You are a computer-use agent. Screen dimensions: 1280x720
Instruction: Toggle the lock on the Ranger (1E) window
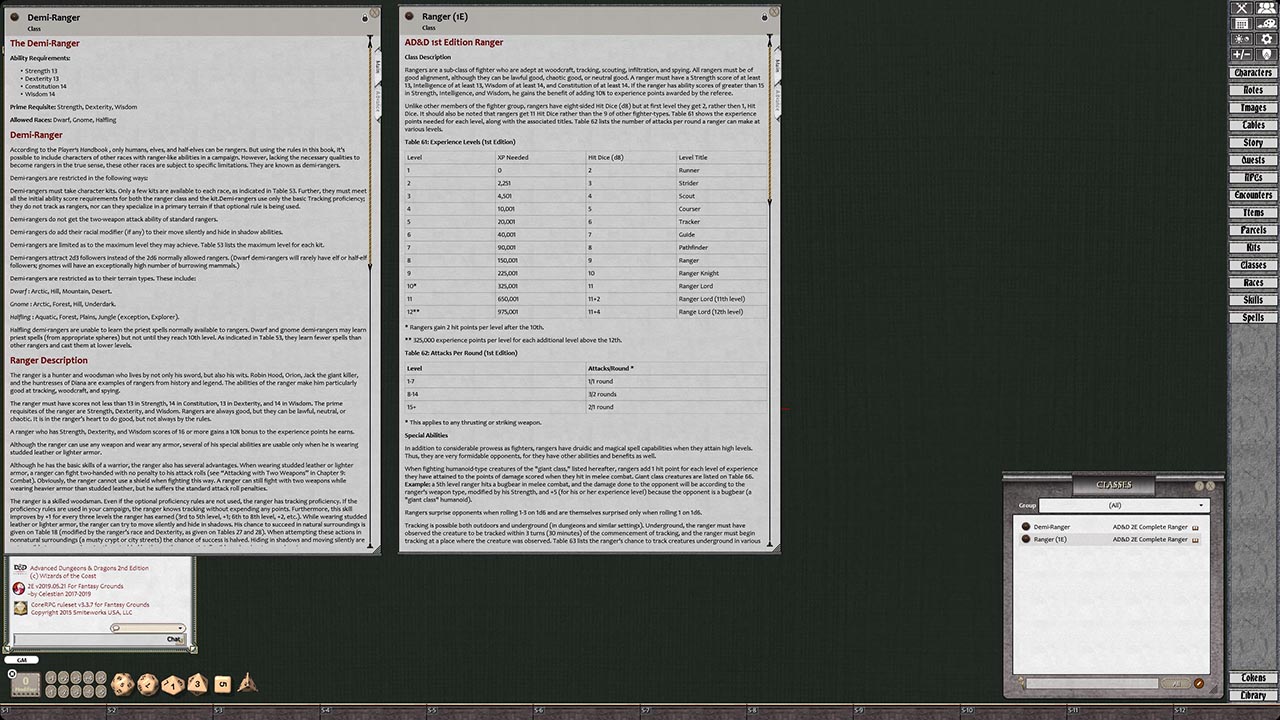765,16
